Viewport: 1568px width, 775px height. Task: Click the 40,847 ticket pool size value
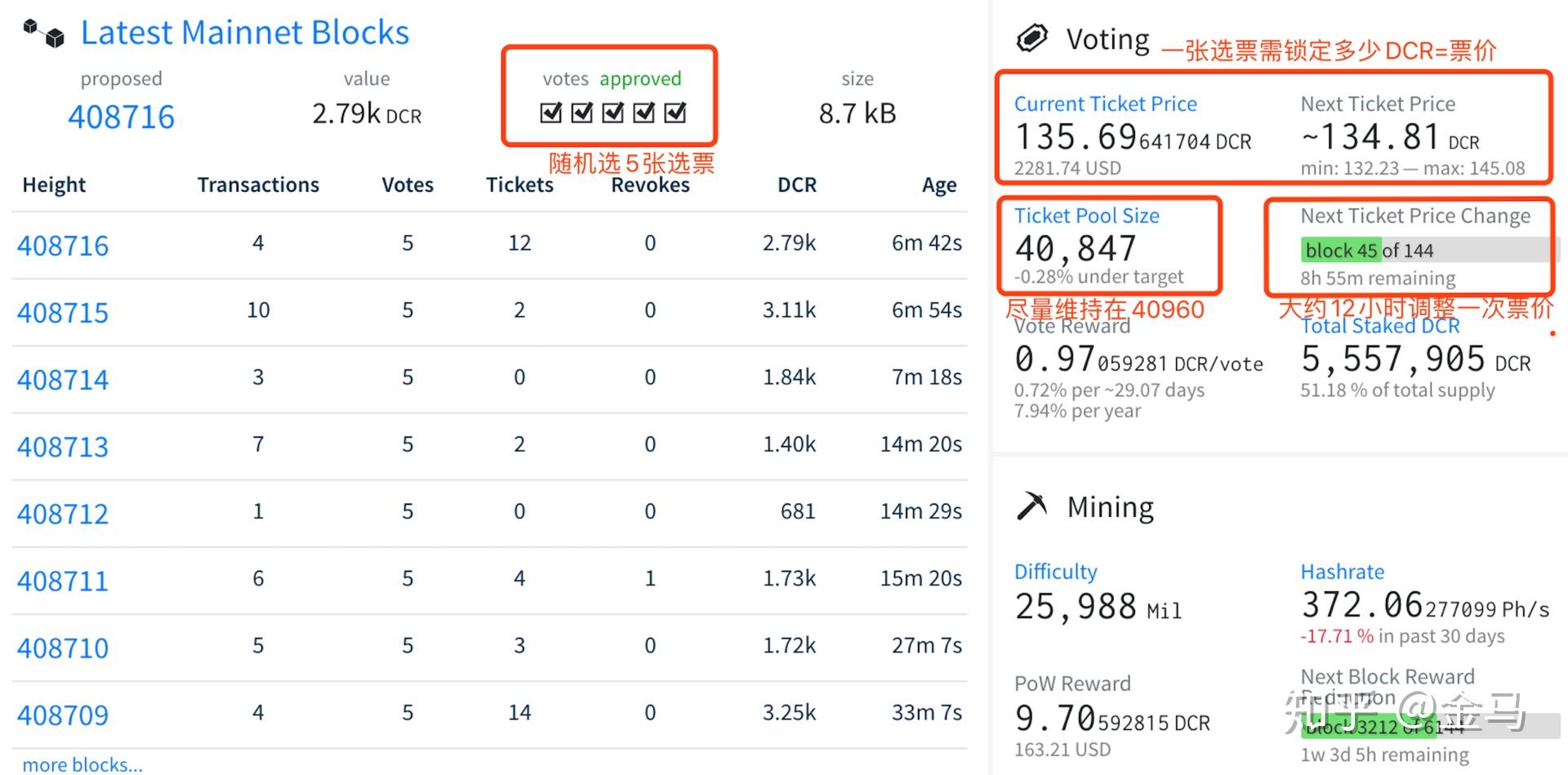coord(1076,248)
